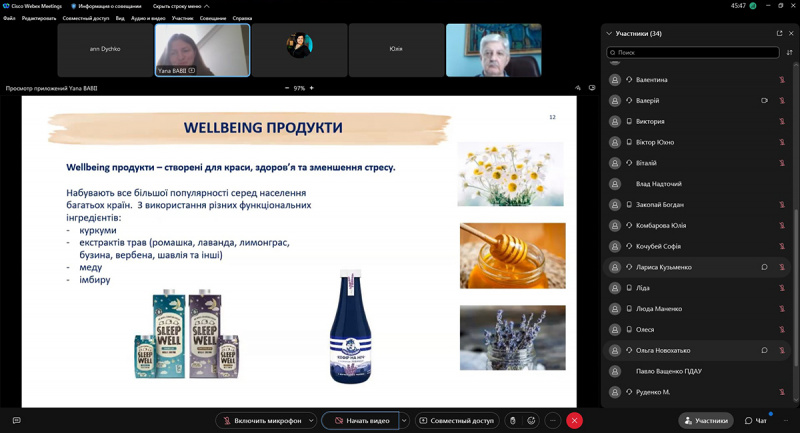Open the Чат panel button
The image size is (800, 433).
pyautogui.click(x=756, y=420)
